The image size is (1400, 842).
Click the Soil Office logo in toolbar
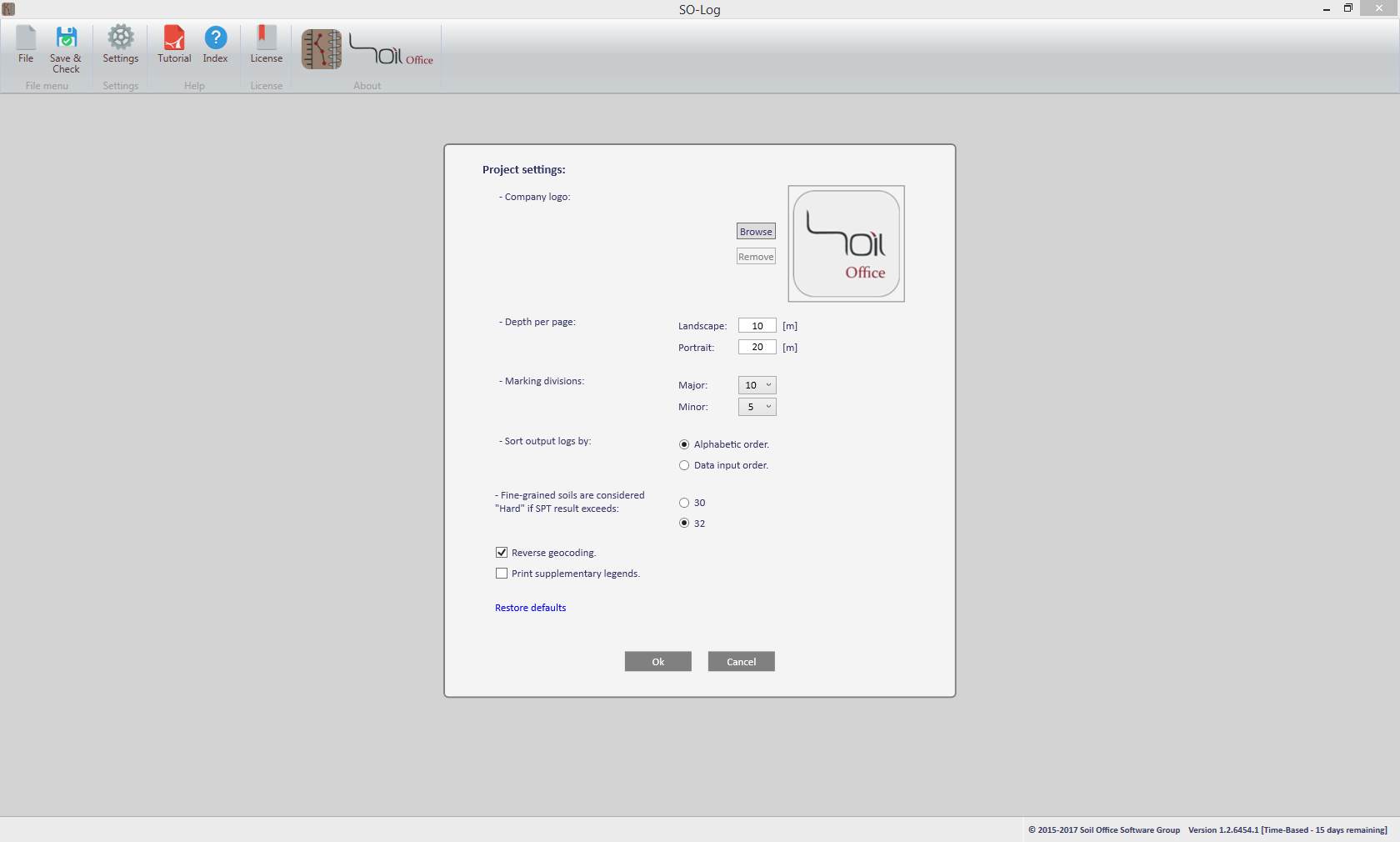[x=391, y=50]
